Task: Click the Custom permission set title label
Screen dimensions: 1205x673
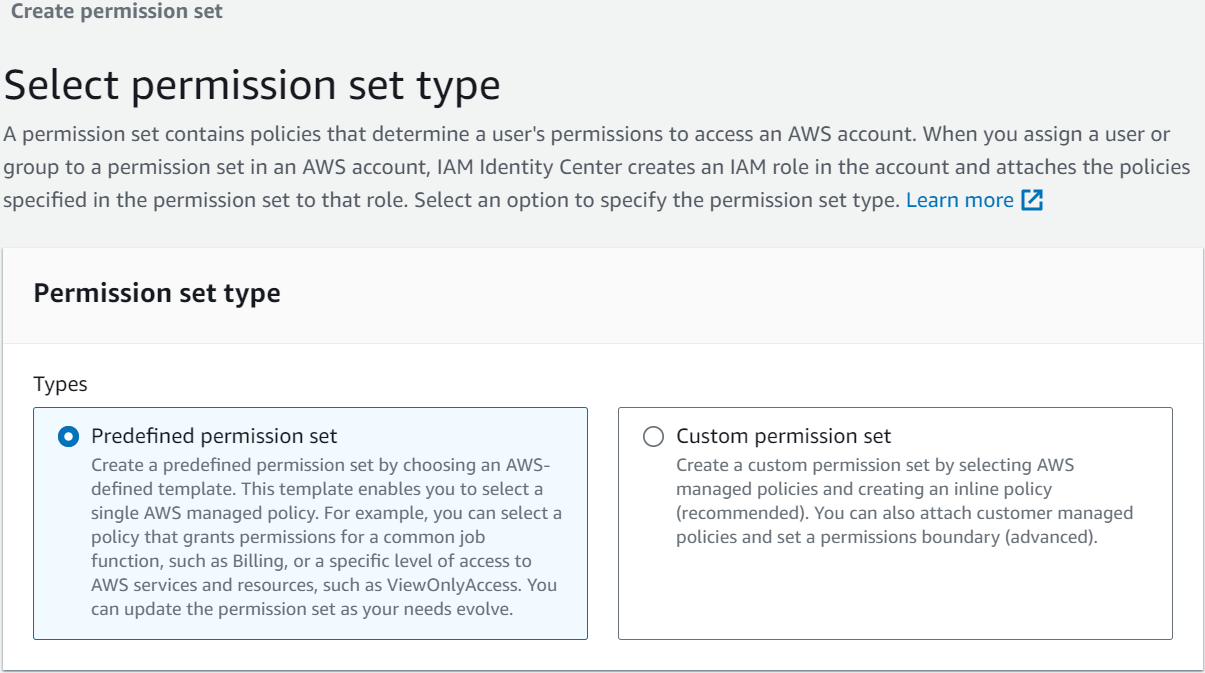Action: point(783,436)
